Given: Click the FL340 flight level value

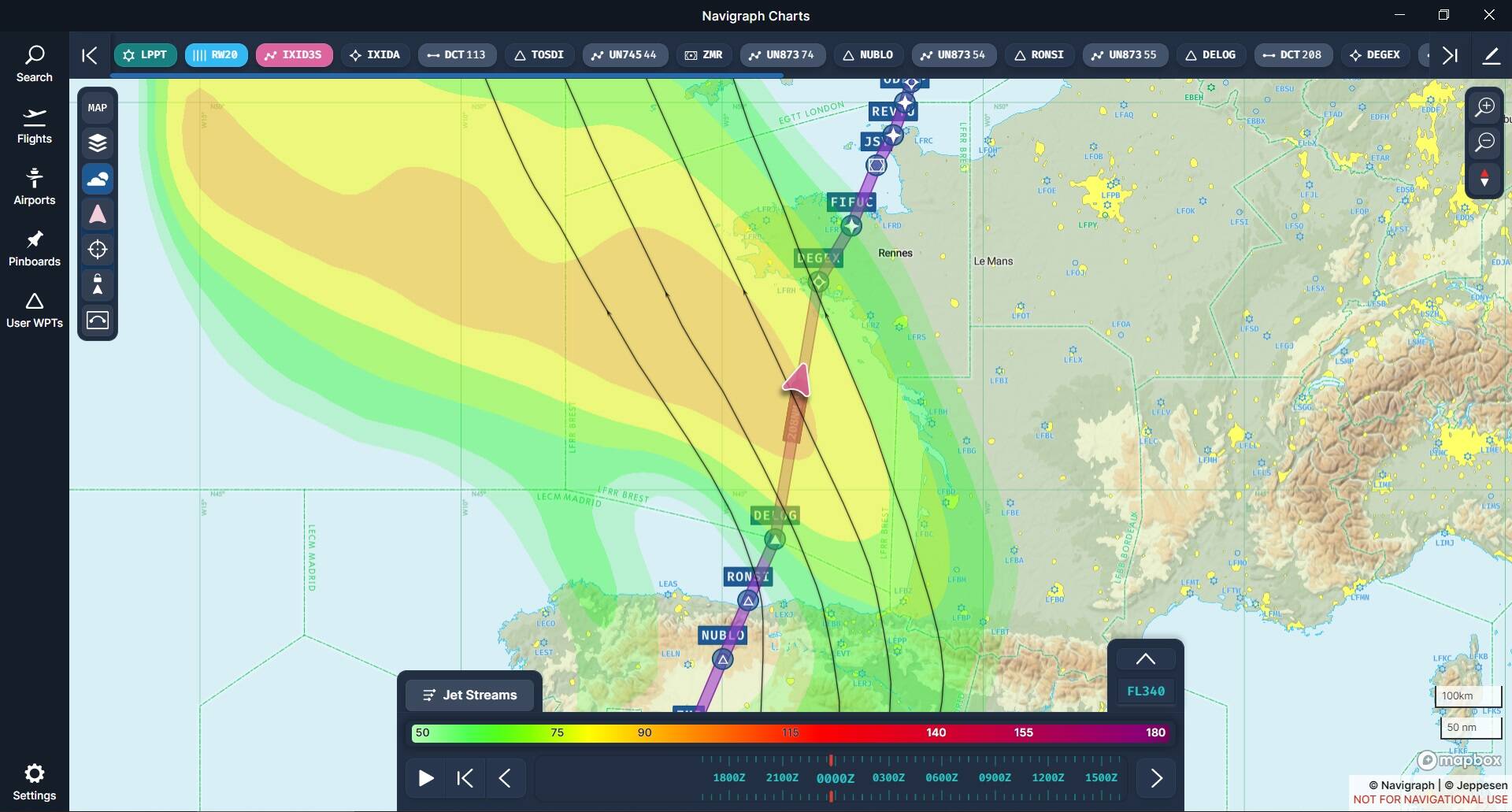Looking at the screenshot, I should tap(1146, 691).
